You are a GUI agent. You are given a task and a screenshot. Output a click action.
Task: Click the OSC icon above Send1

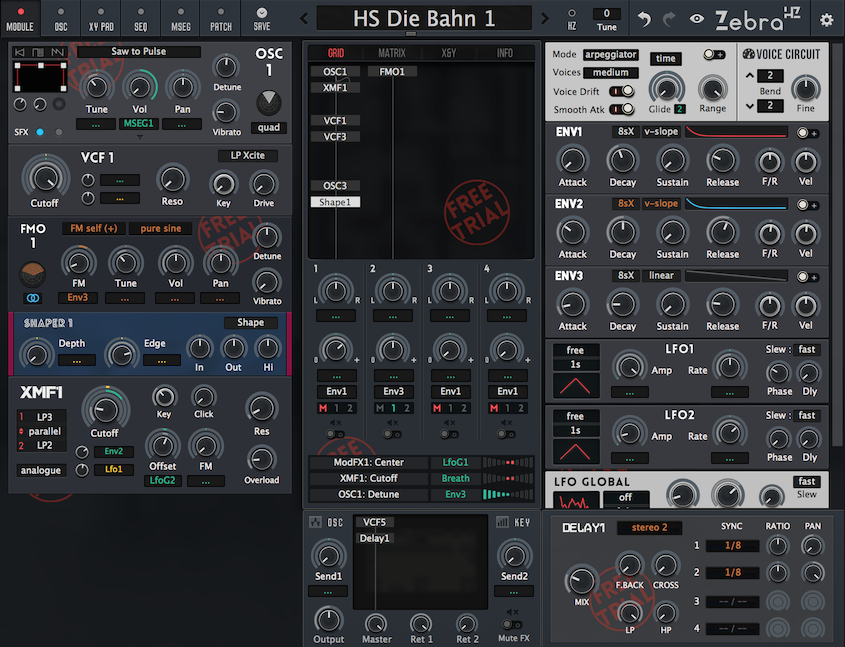pos(315,521)
